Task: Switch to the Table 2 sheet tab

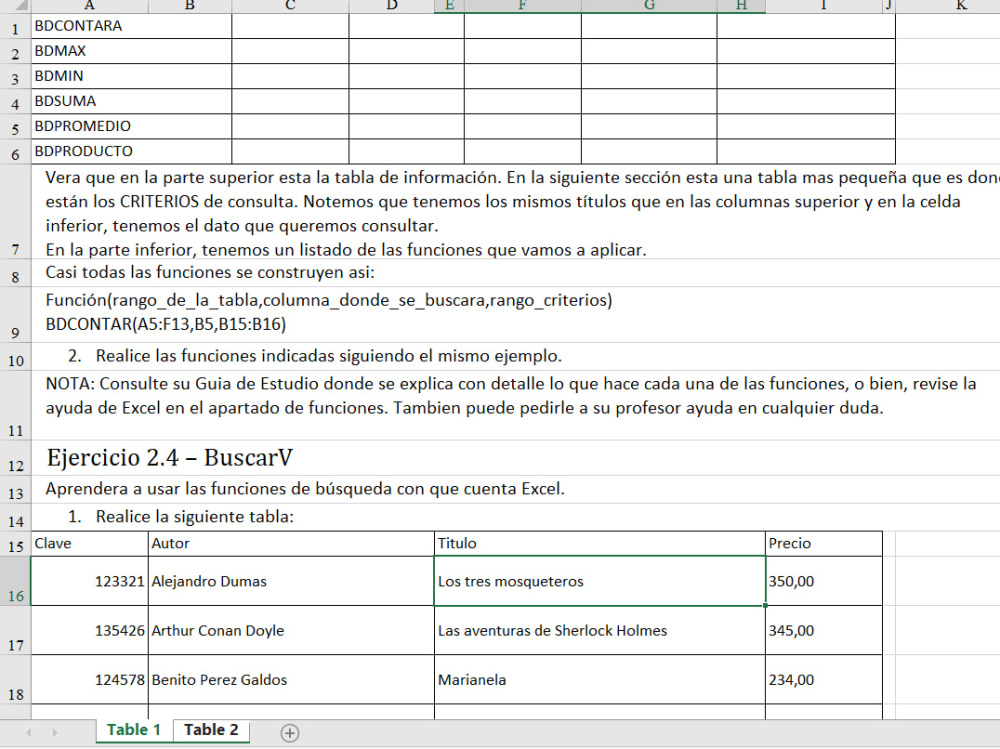Action: tap(211, 730)
